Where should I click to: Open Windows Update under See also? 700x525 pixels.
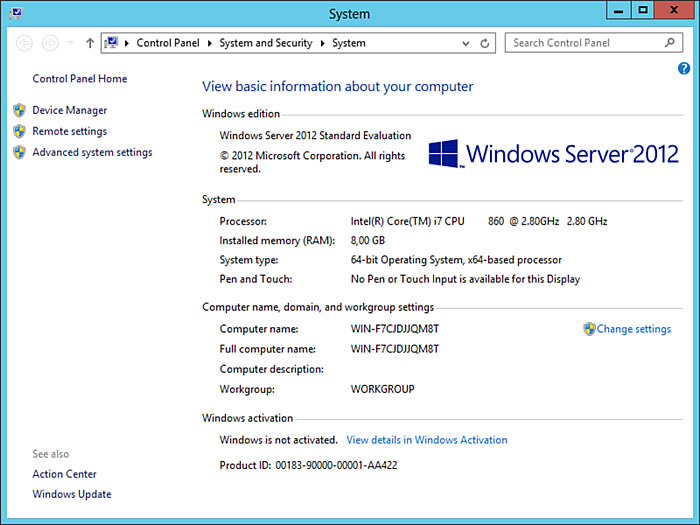click(x=72, y=494)
